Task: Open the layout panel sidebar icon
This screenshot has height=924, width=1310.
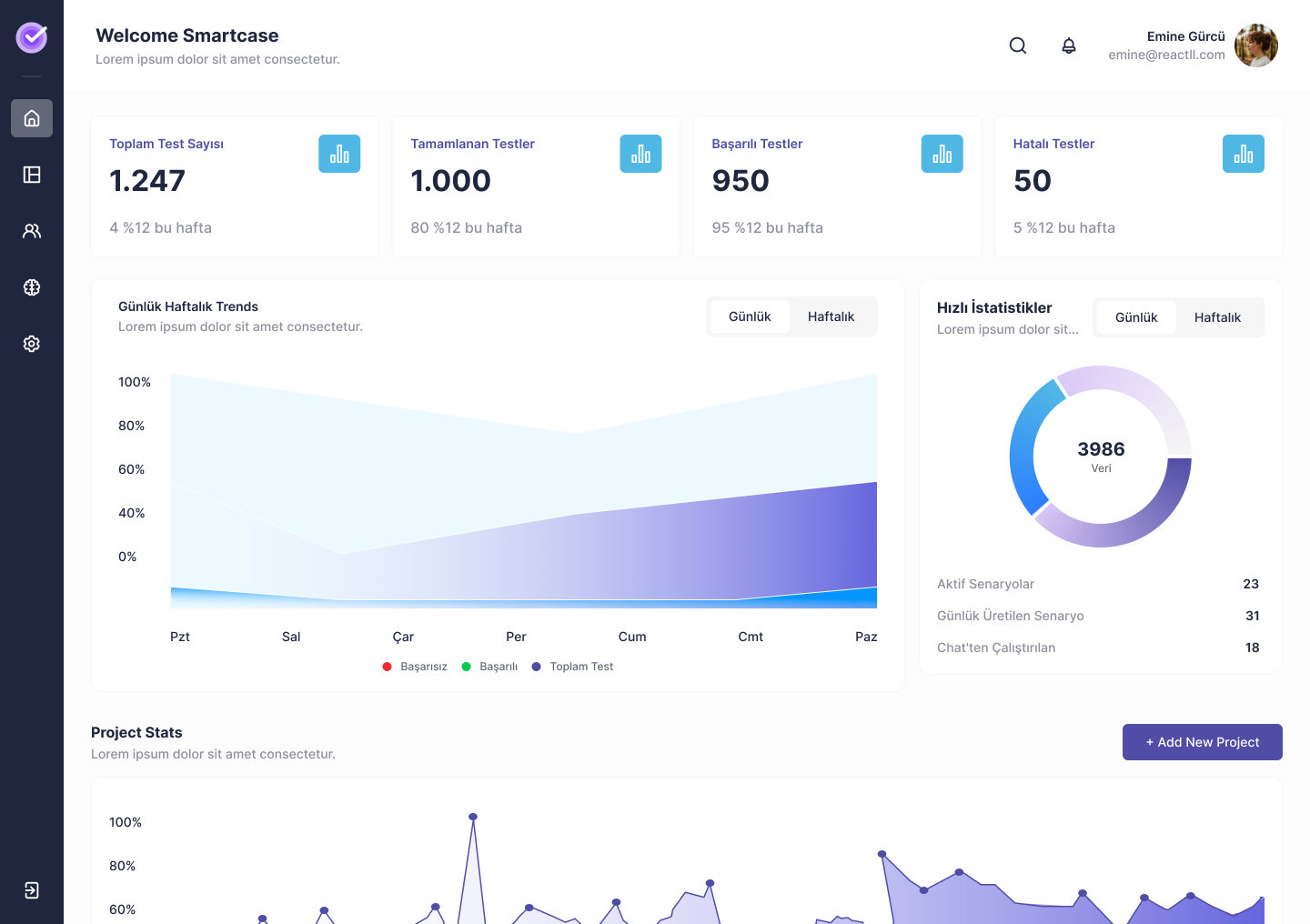Action: point(32,175)
